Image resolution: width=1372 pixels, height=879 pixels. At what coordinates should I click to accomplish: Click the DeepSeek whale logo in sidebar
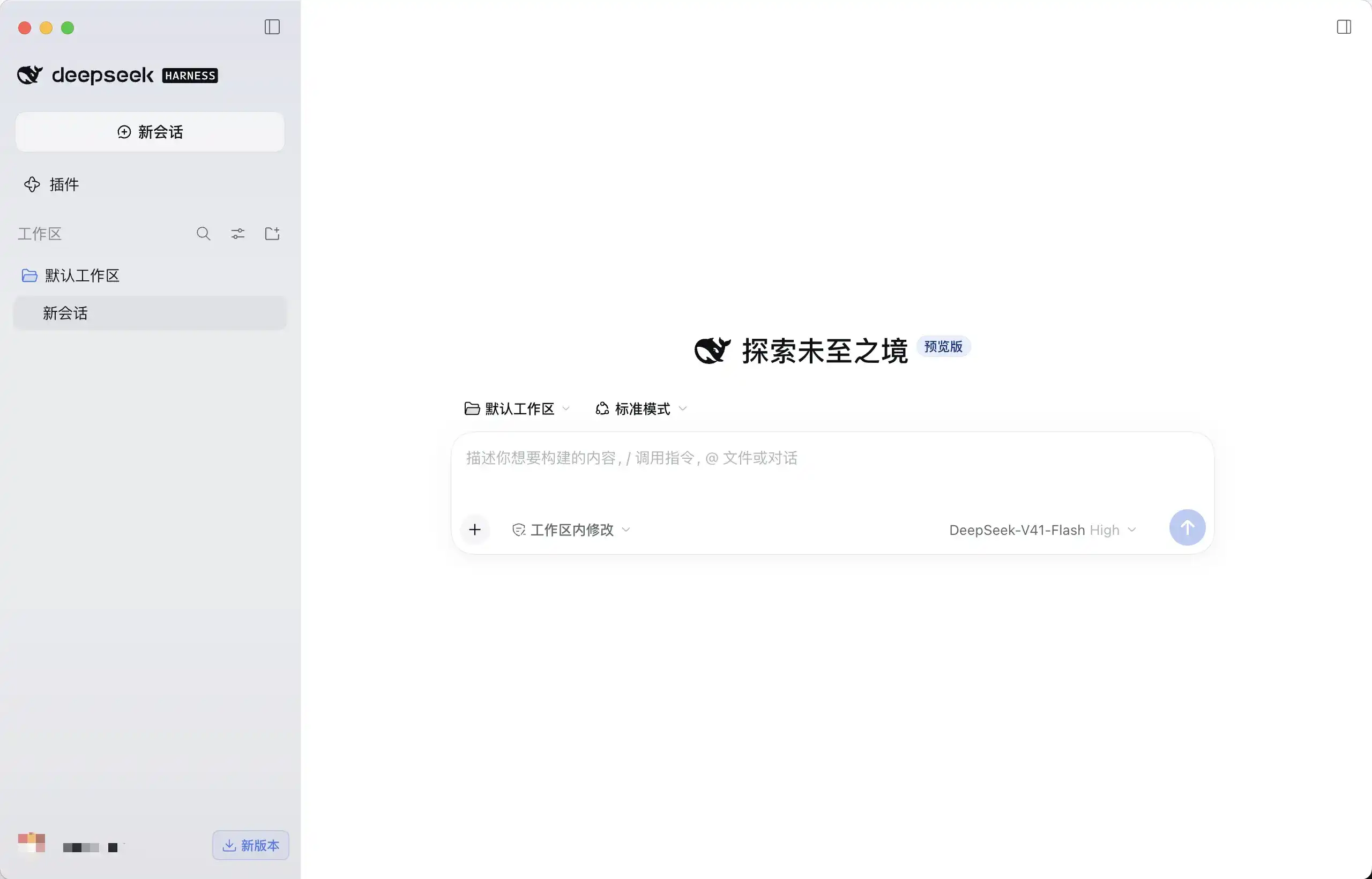[29, 75]
